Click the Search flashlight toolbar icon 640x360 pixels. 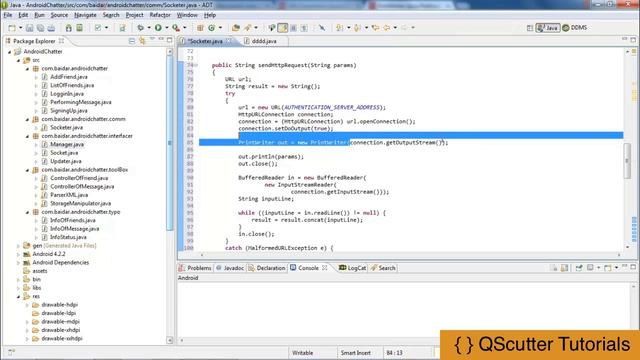247,28
